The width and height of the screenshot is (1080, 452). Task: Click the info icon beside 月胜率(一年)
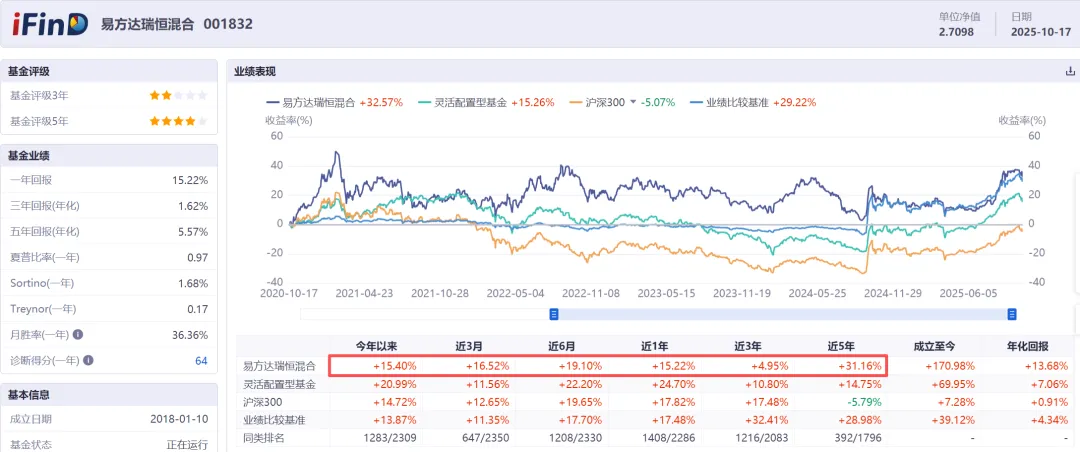coord(77,335)
